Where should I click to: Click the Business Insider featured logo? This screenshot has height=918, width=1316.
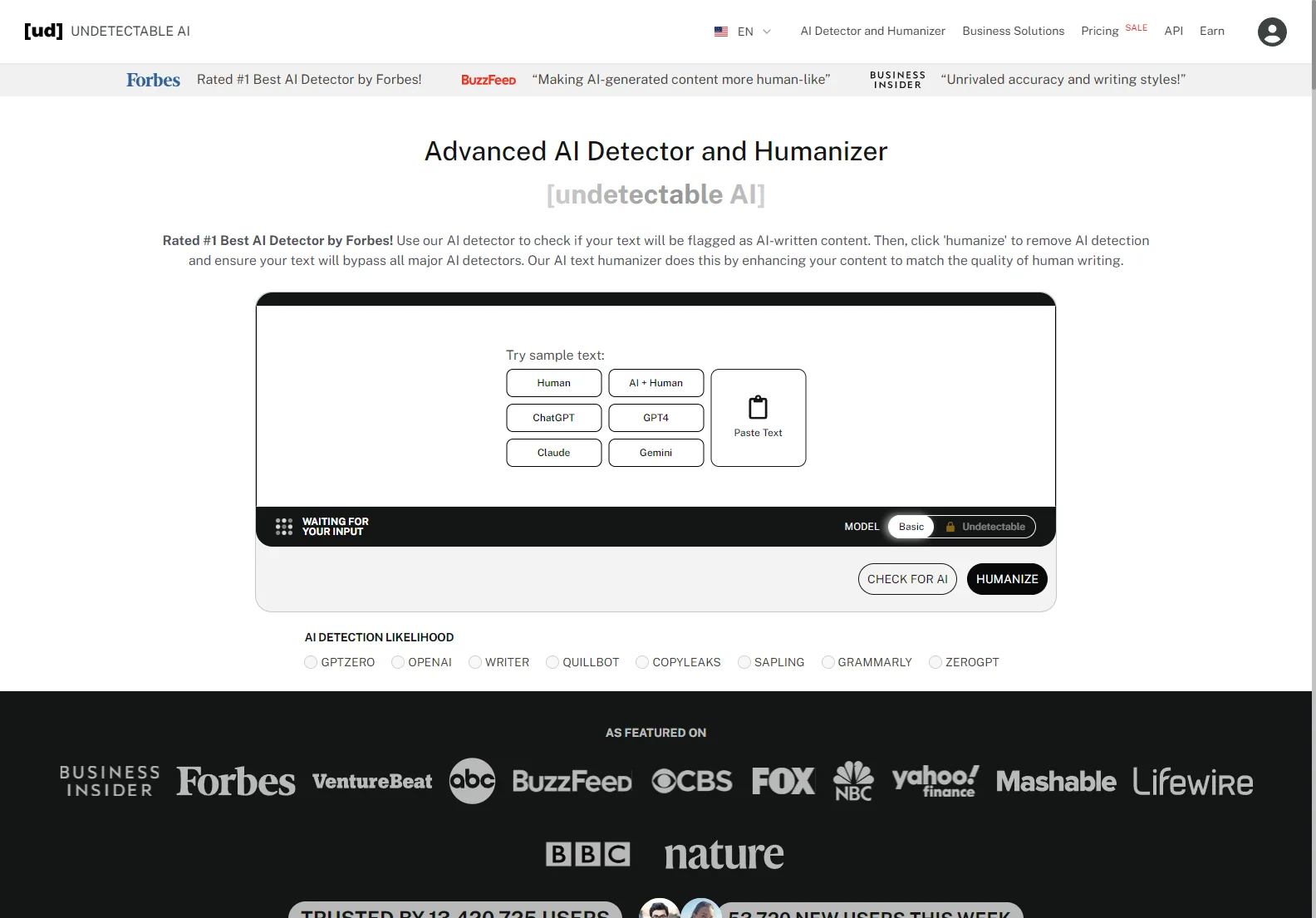[x=110, y=781]
